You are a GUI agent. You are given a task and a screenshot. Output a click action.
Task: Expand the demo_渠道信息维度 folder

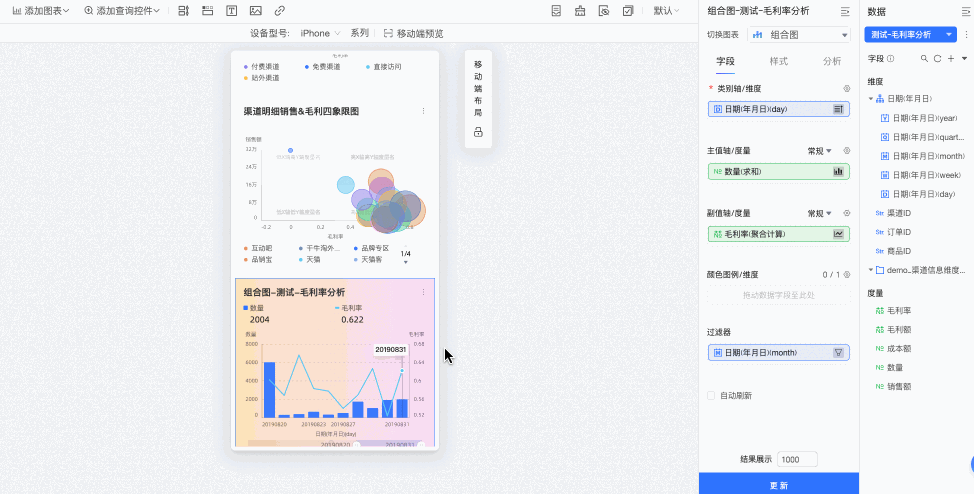click(x=871, y=270)
